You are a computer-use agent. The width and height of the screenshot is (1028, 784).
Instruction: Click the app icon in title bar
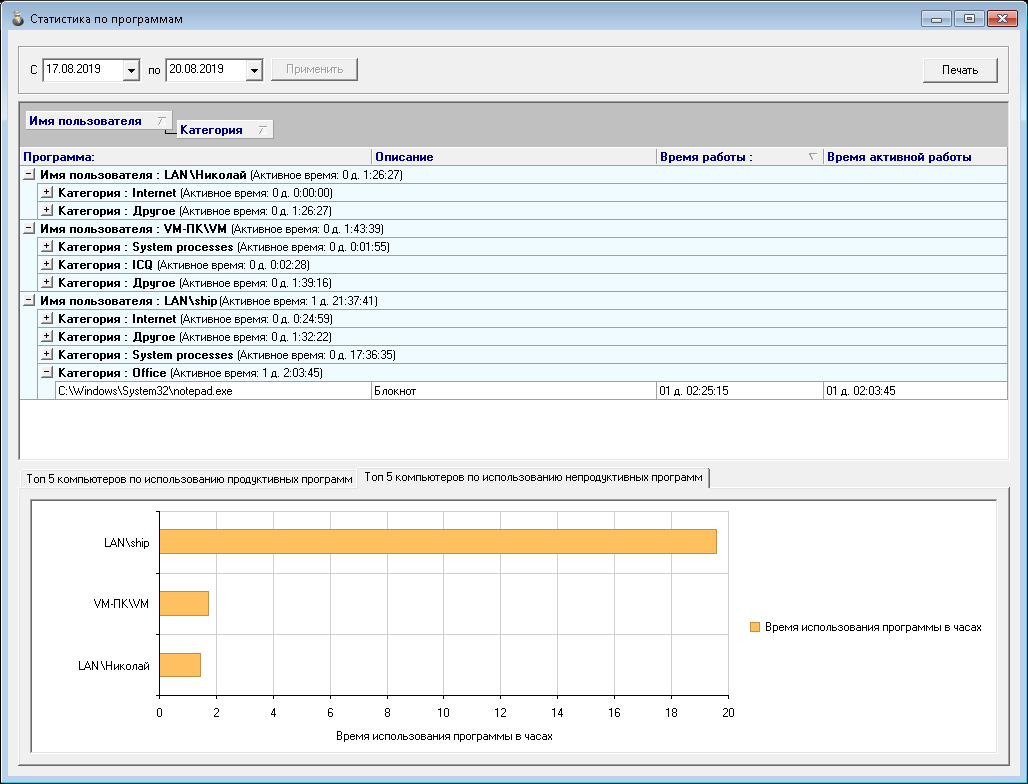pyautogui.click(x=17, y=19)
